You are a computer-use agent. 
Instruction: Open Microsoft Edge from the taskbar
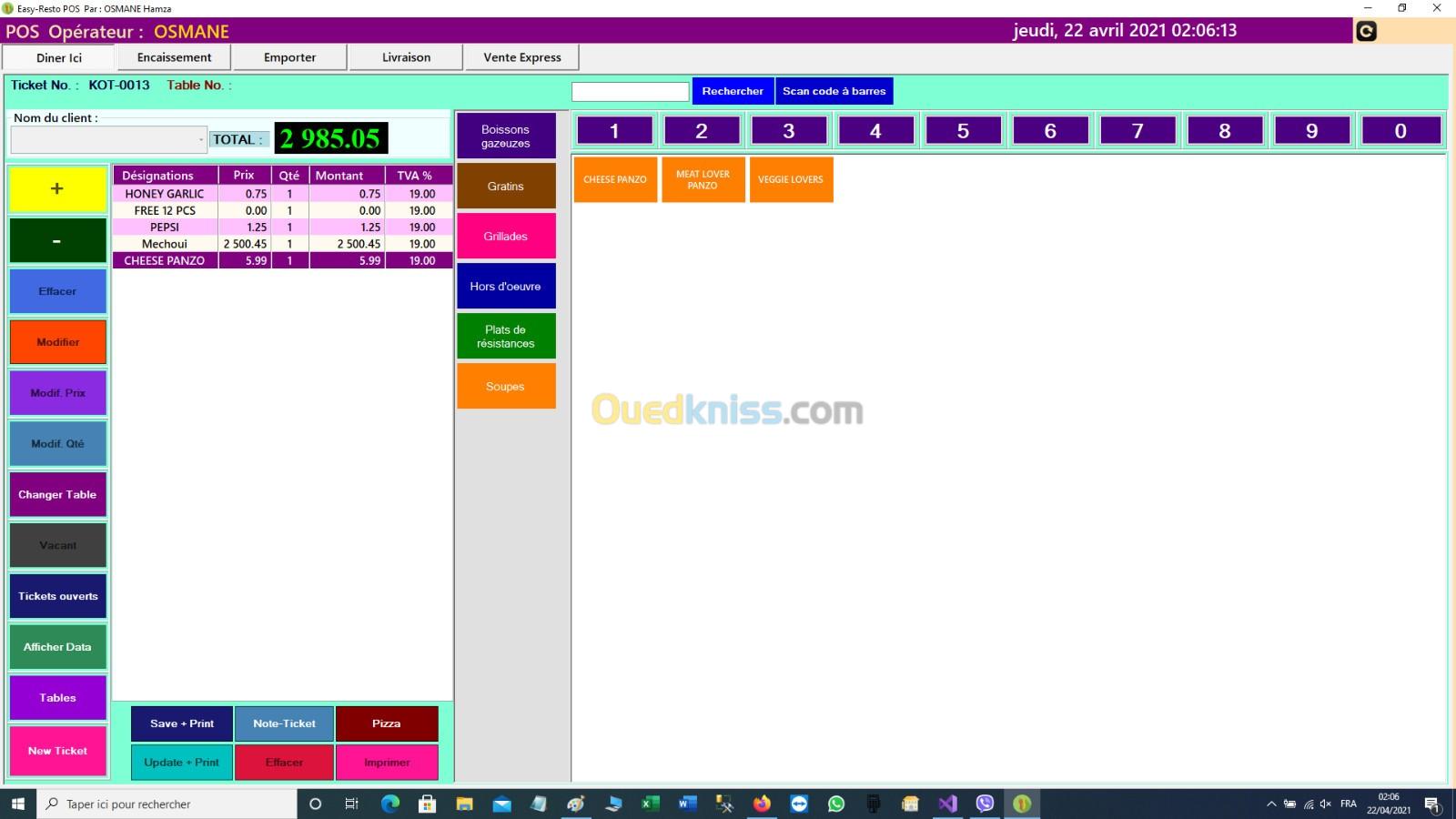coord(390,804)
